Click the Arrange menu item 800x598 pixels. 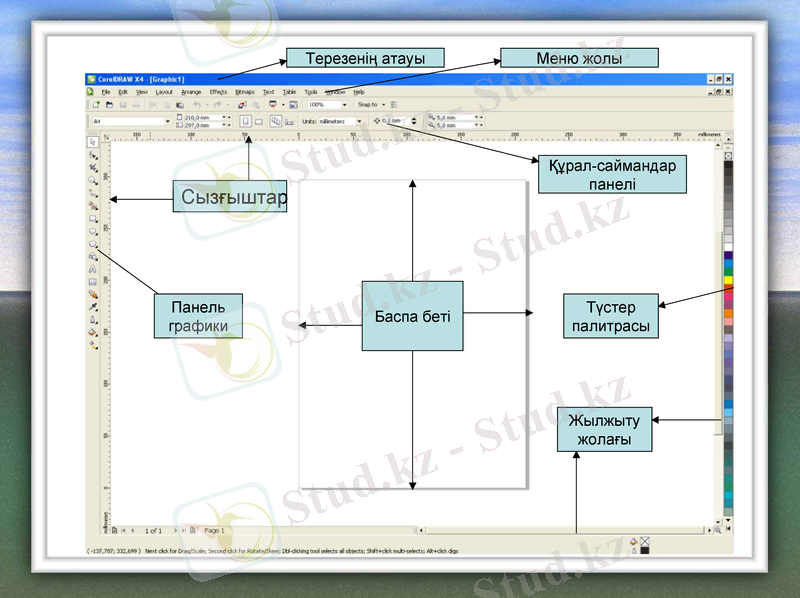tap(191, 91)
